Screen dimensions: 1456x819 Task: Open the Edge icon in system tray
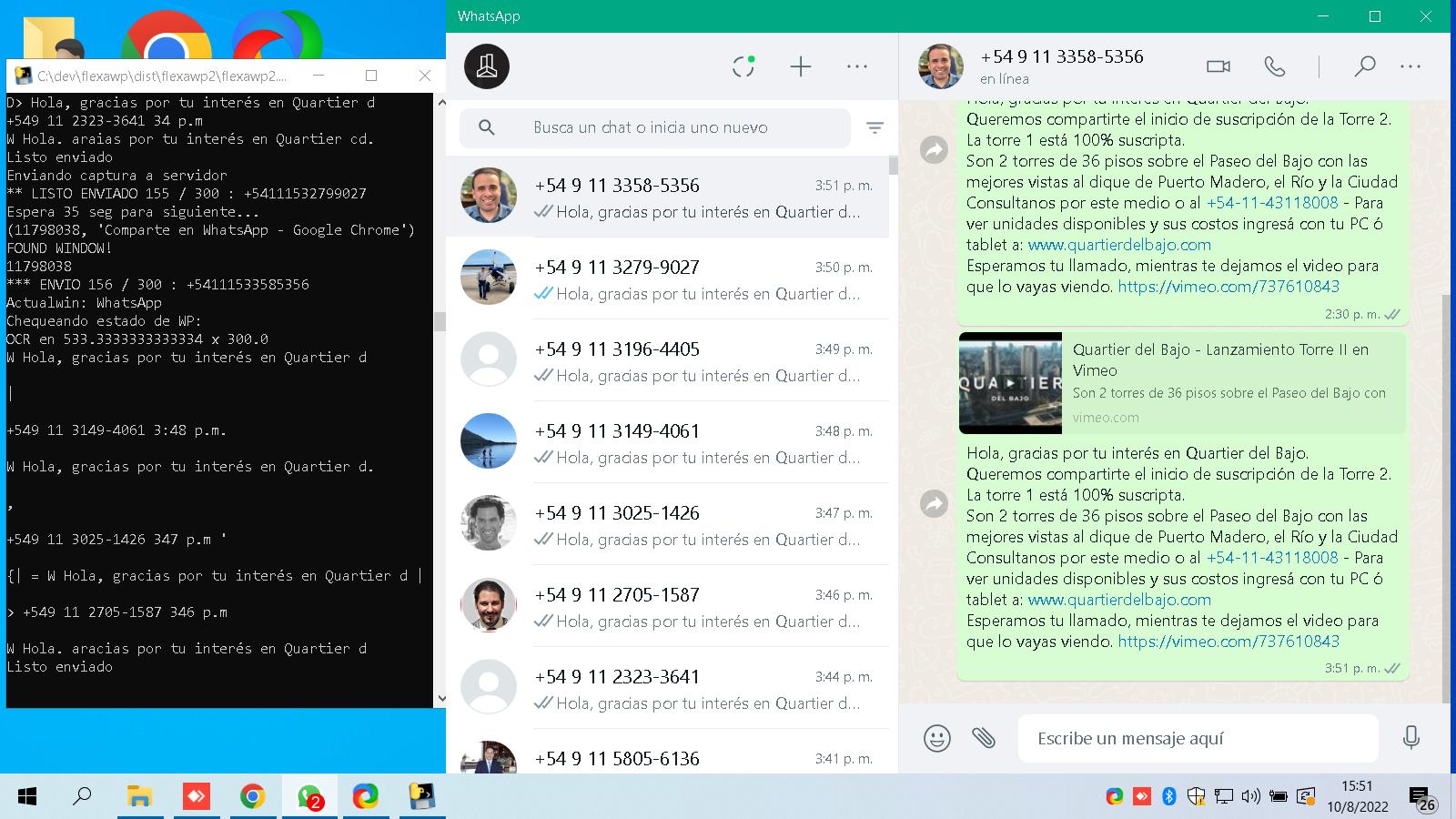(x=1115, y=797)
